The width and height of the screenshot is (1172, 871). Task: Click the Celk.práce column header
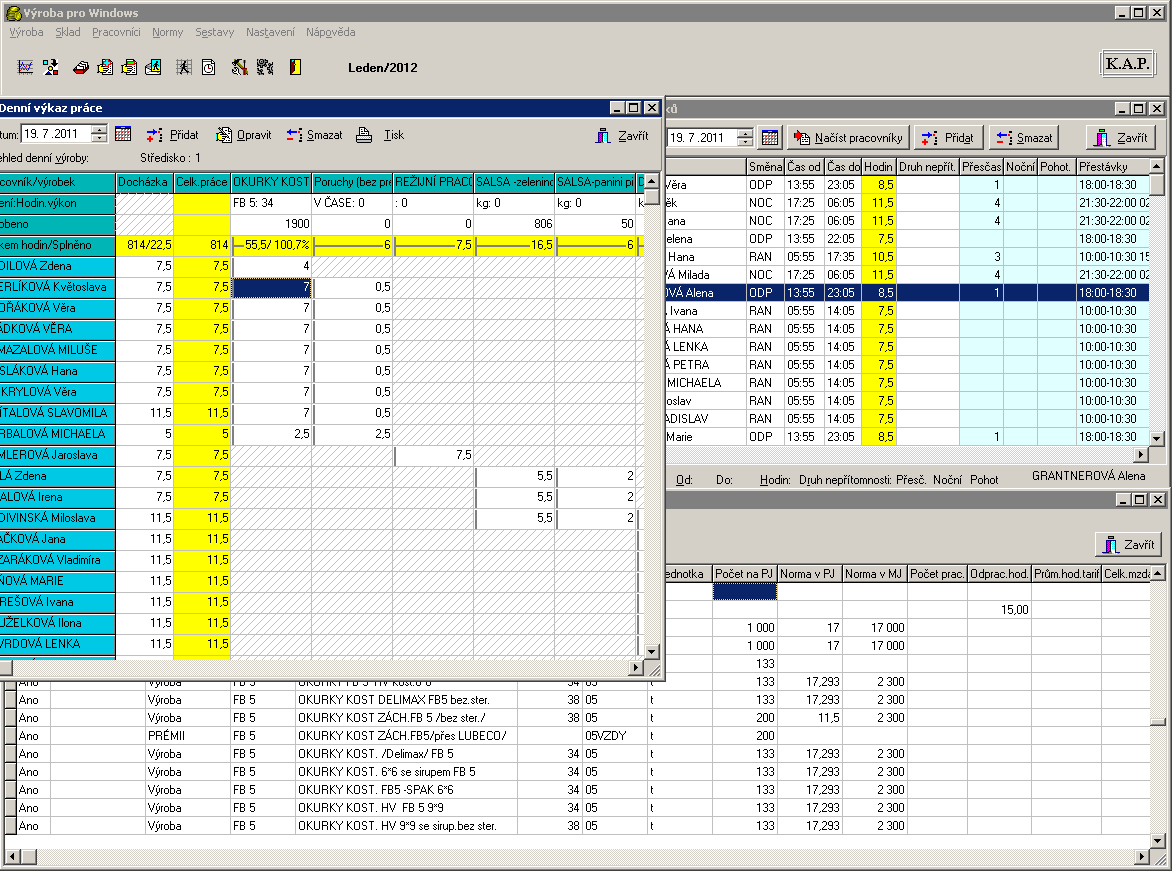point(202,182)
